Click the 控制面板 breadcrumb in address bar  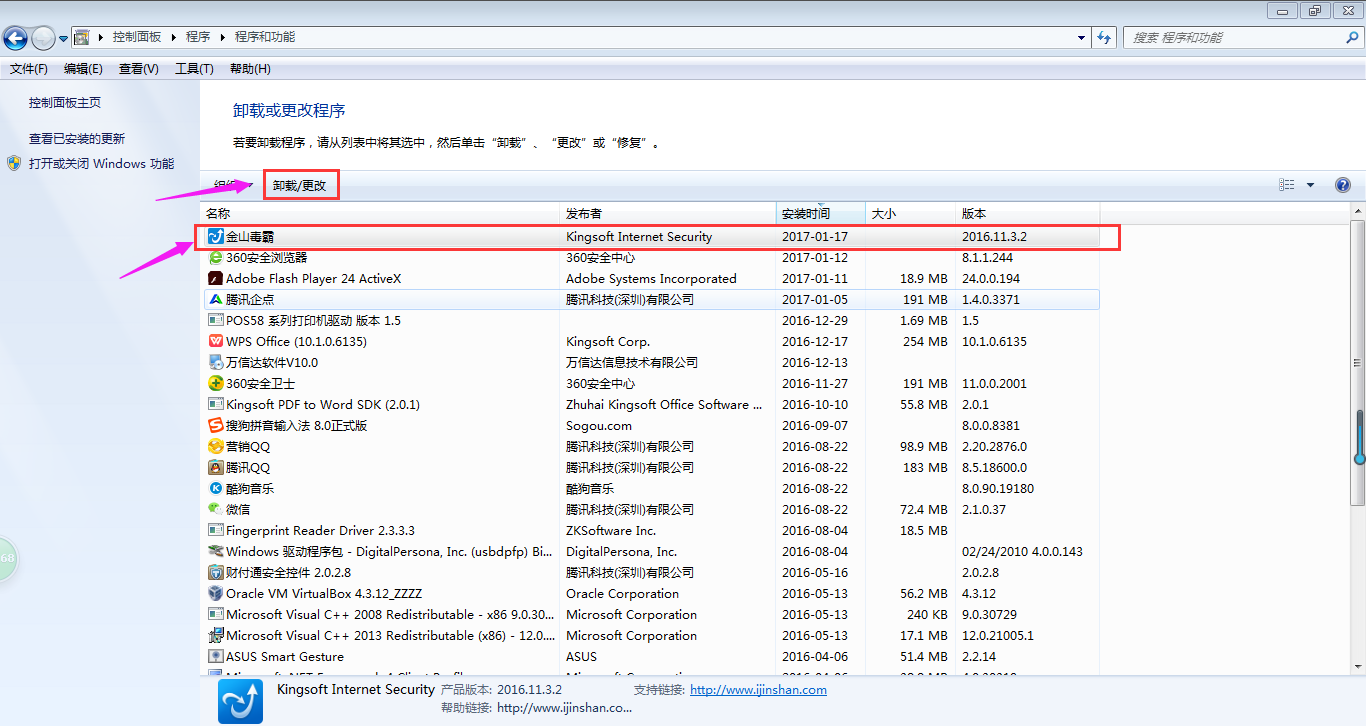click(x=137, y=37)
